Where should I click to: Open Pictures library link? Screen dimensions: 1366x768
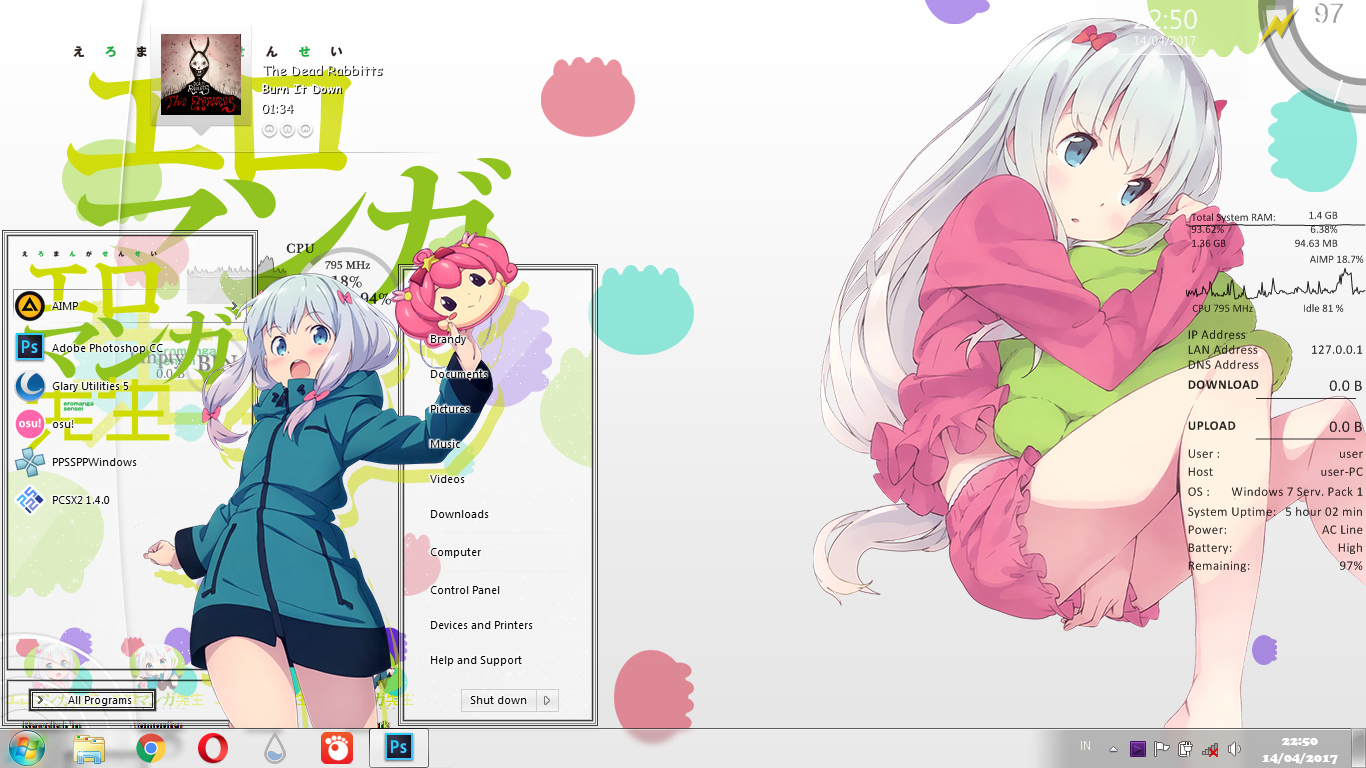tap(450, 409)
